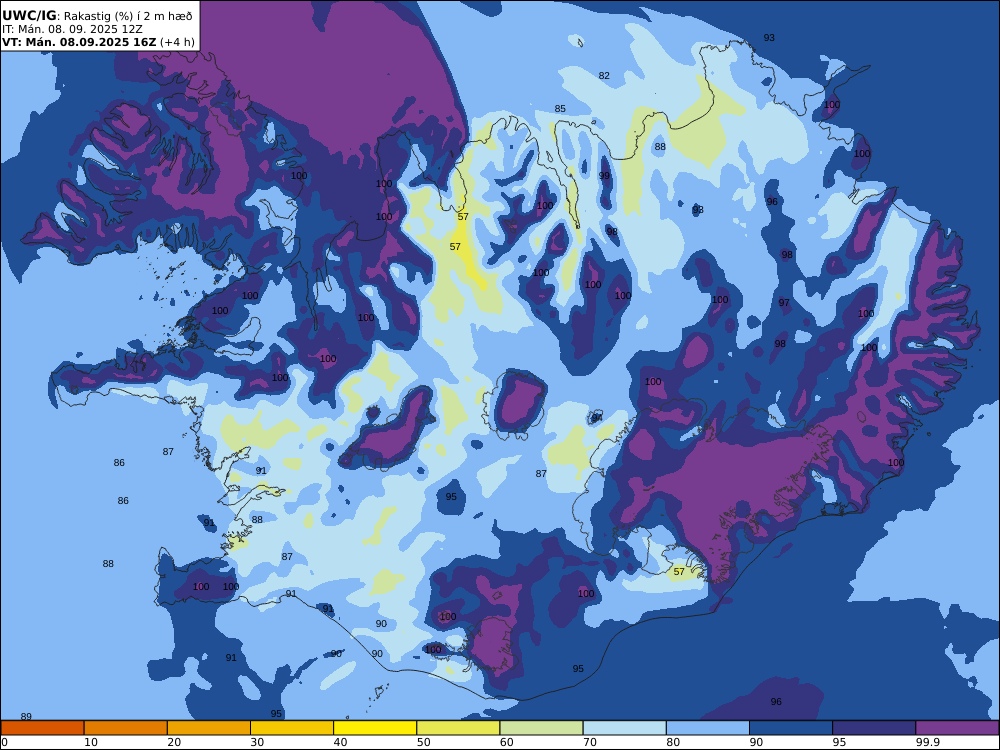Click the legend tick label 80
The width and height of the screenshot is (1000, 750).
pos(673,742)
